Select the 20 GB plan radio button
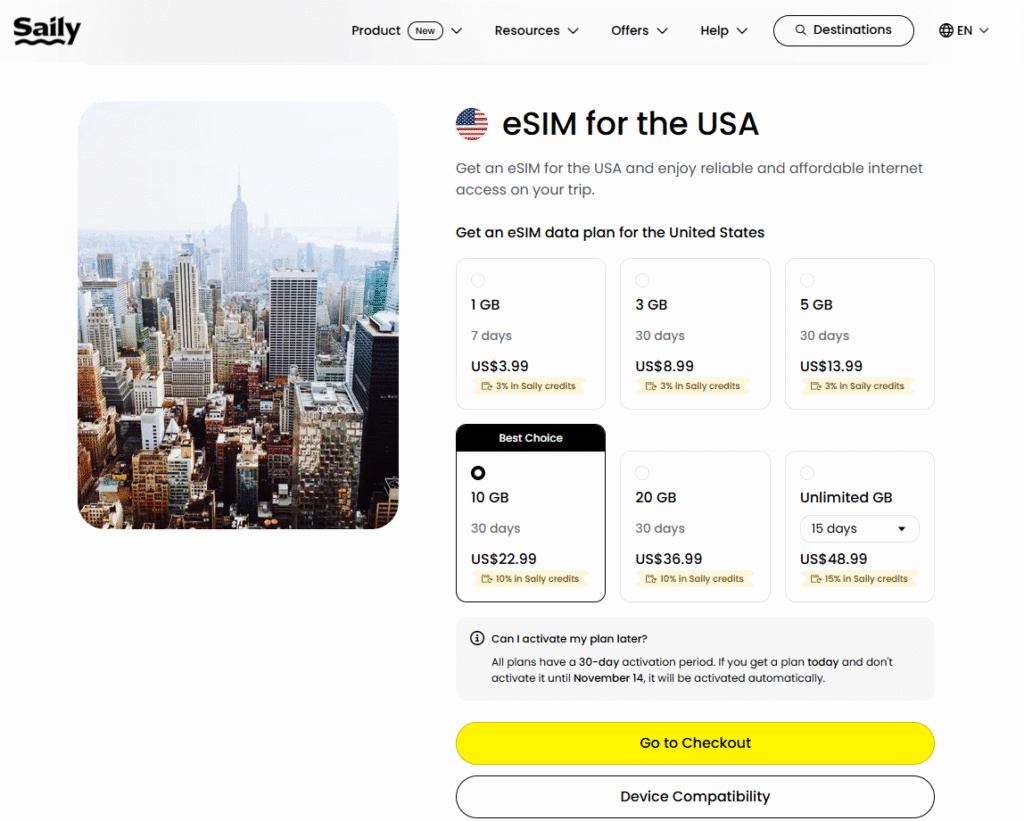This screenshot has height=821, width=1024. [x=642, y=473]
